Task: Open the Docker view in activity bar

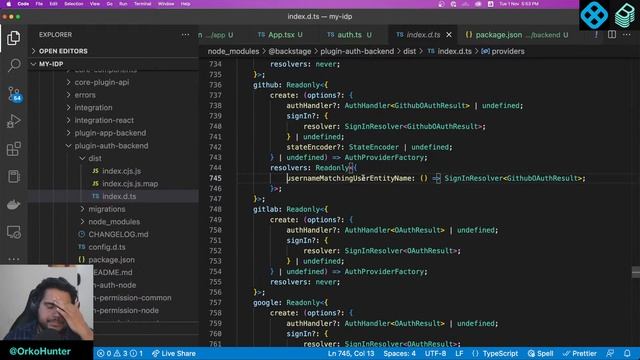Action: [13, 204]
